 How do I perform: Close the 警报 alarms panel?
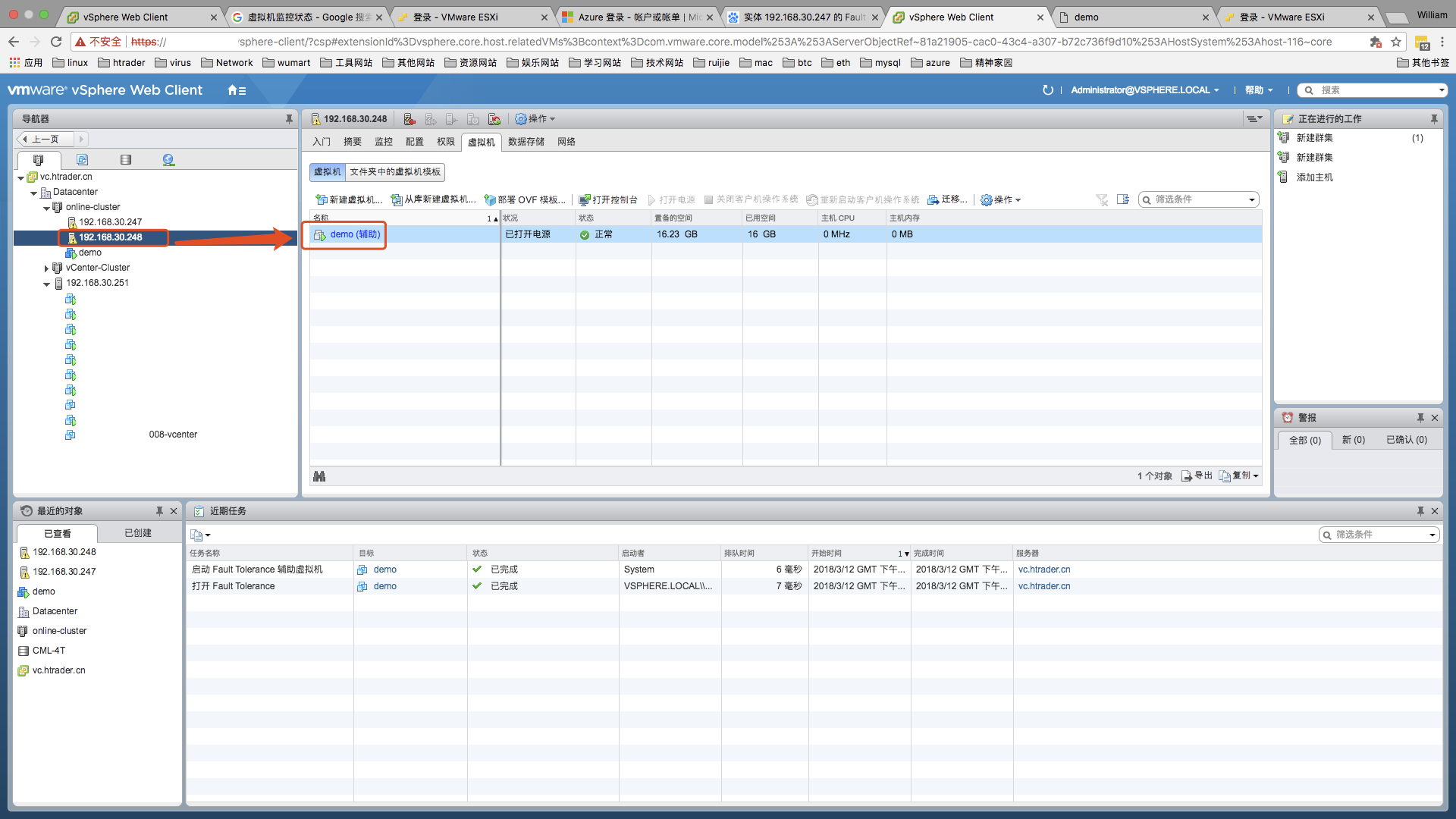click(1435, 418)
